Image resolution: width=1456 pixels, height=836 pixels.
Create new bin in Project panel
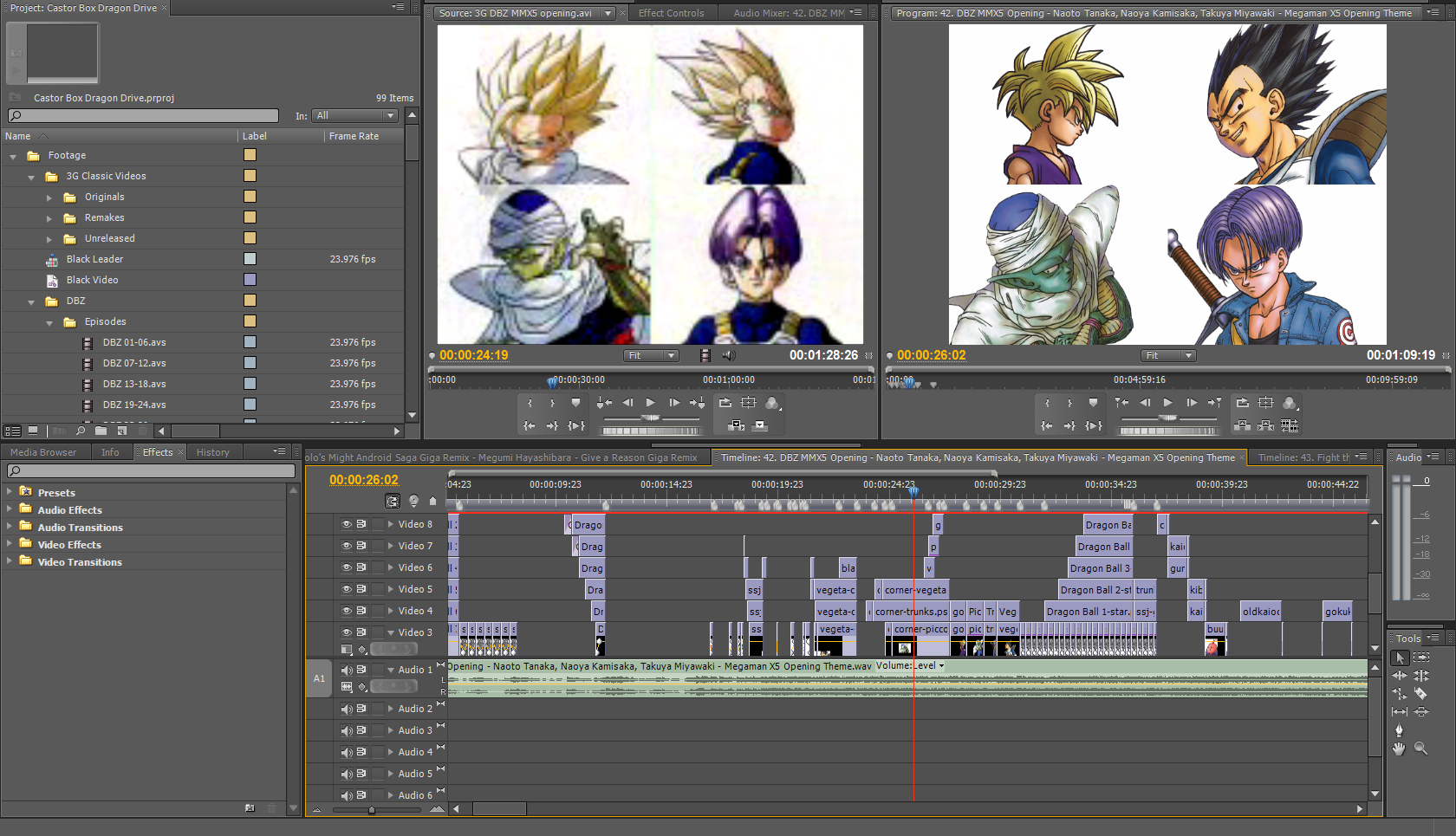(101, 431)
